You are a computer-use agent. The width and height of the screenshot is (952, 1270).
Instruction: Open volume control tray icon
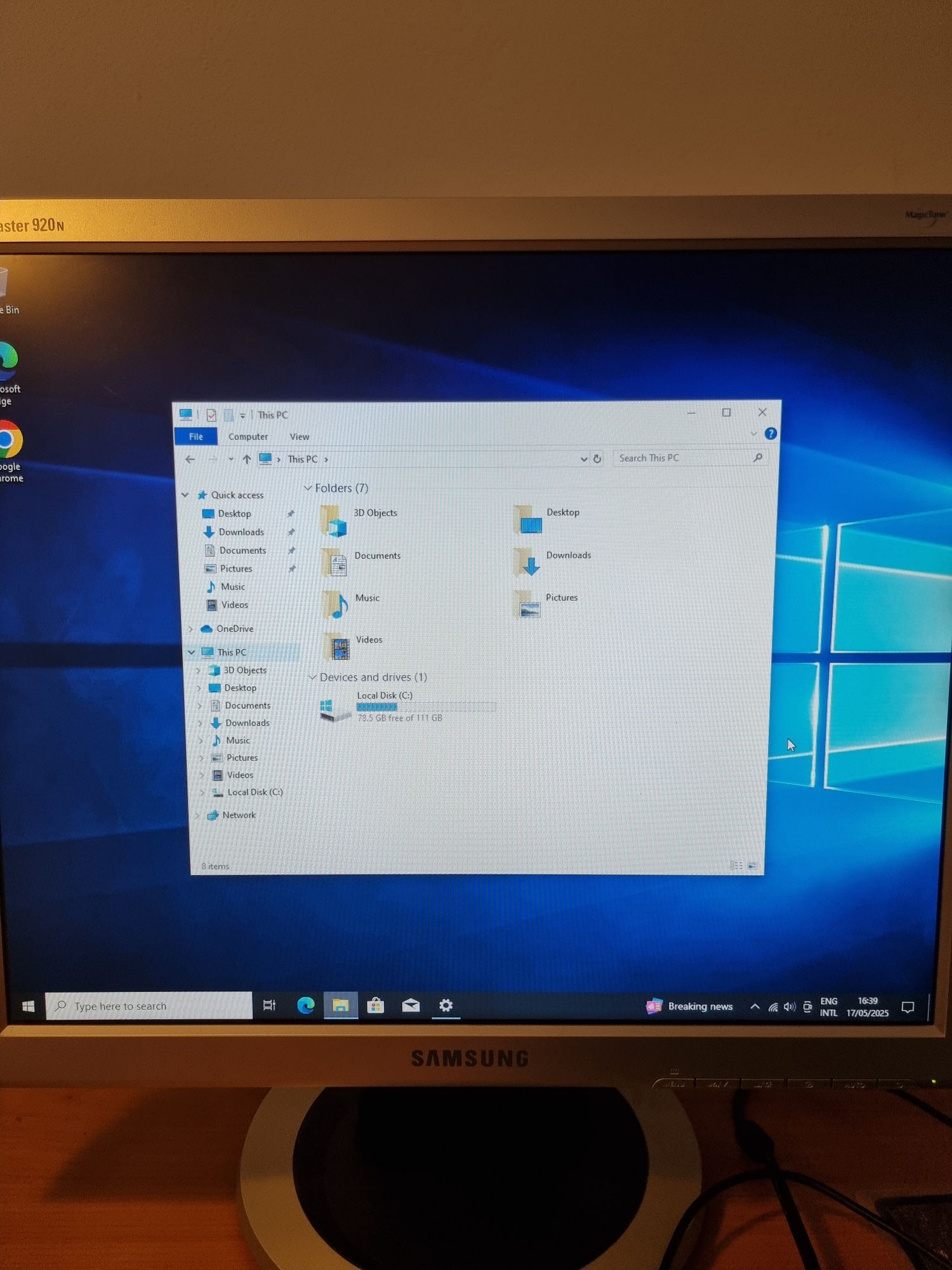[790, 1006]
